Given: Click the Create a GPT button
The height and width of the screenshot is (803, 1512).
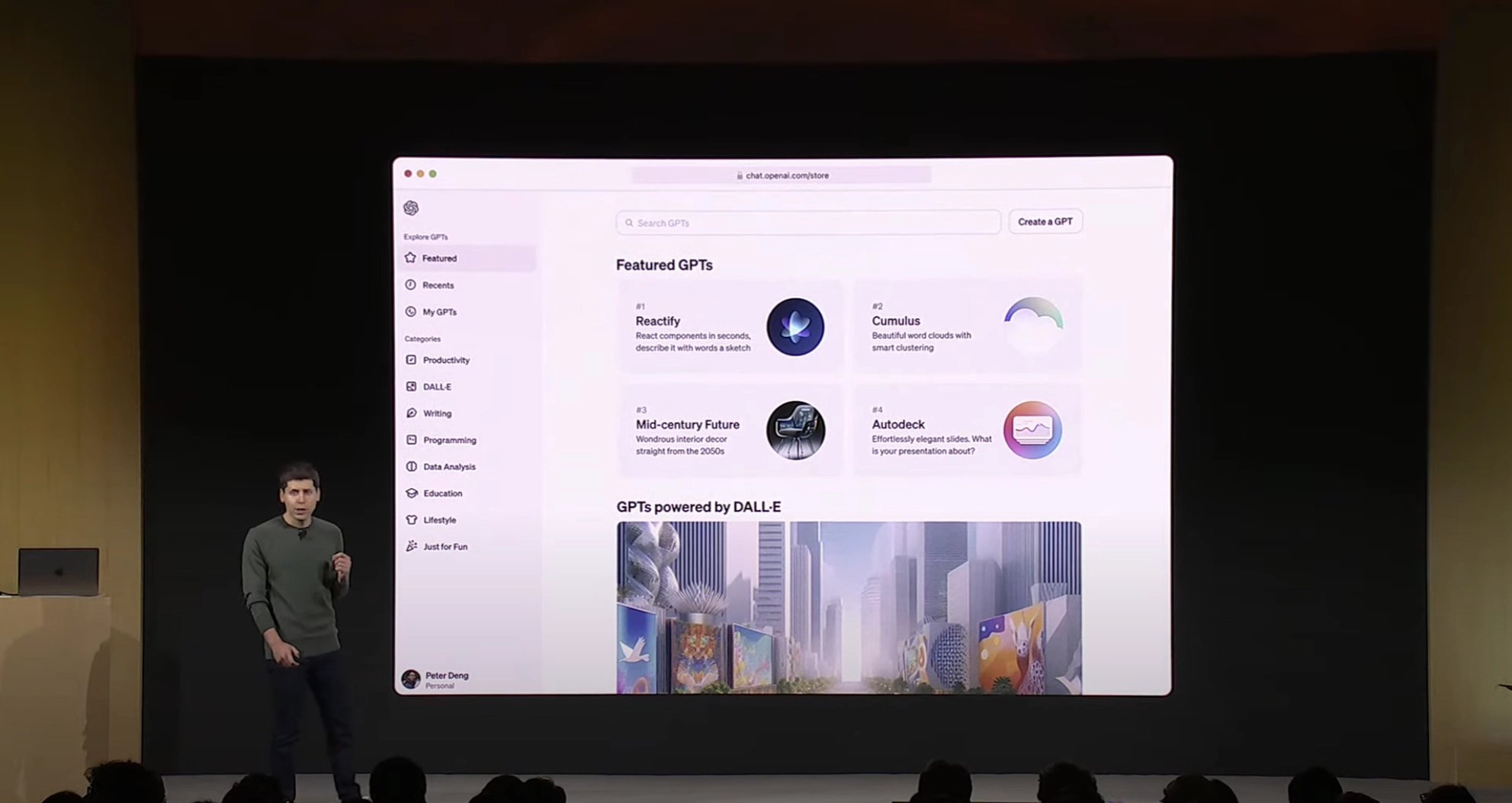Looking at the screenshot, I should click(x=1045, y=222).
